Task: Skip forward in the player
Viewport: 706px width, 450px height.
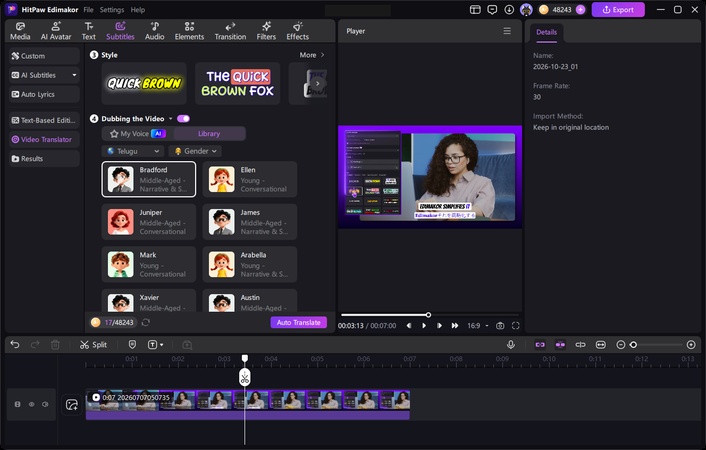Action: (x=455, y=326)
